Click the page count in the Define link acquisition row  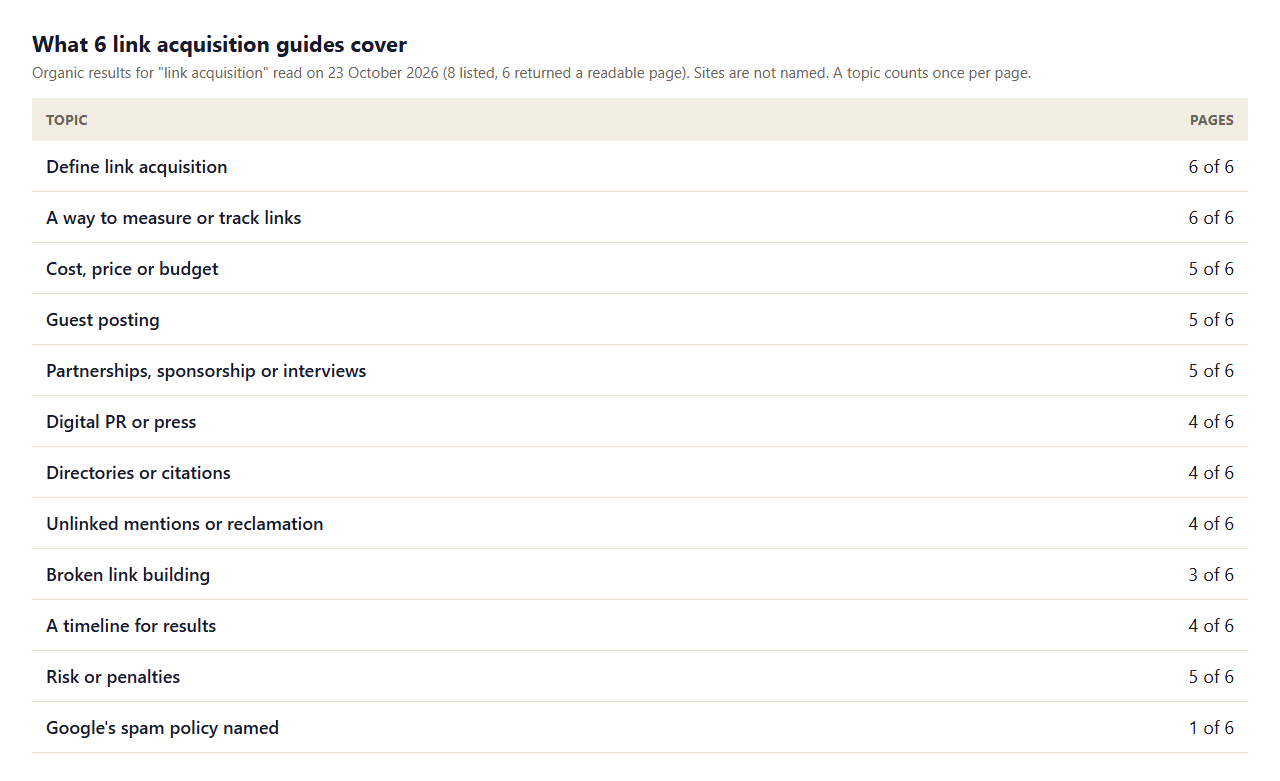(1211, 167)
